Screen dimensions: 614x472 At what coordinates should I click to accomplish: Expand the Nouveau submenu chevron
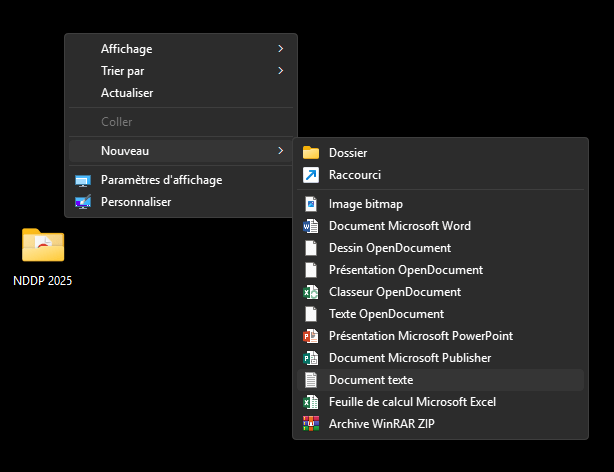(280, 151)
